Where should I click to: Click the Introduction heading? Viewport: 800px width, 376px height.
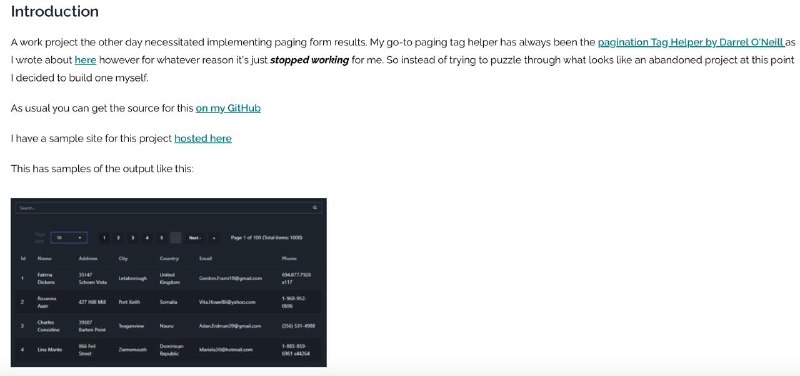[55, 12]
